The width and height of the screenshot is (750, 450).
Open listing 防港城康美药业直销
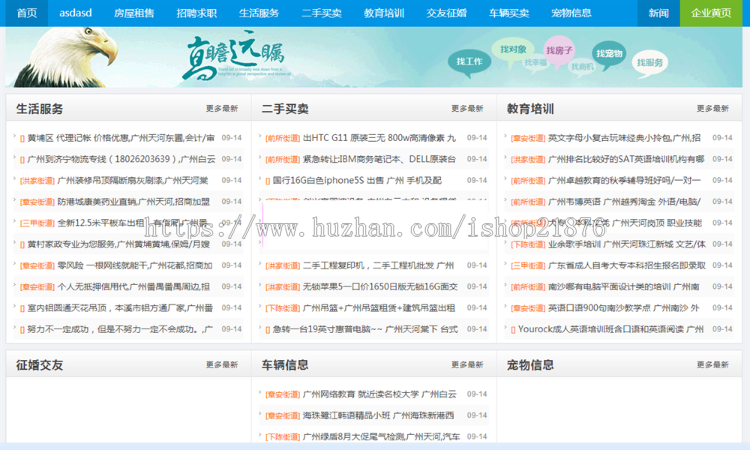(133, 202)
